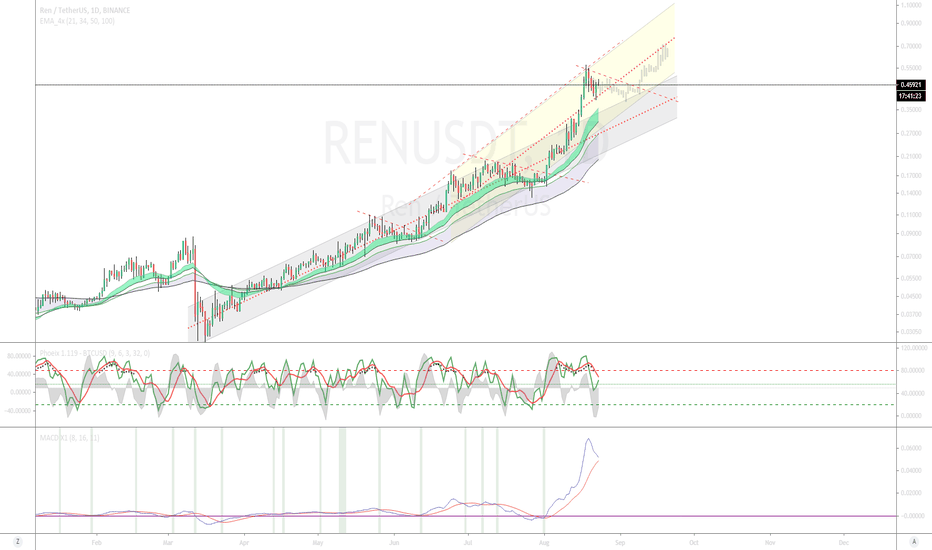Click the Z timezone button at bottom left
Screen dimensions: 932x550
18,542
